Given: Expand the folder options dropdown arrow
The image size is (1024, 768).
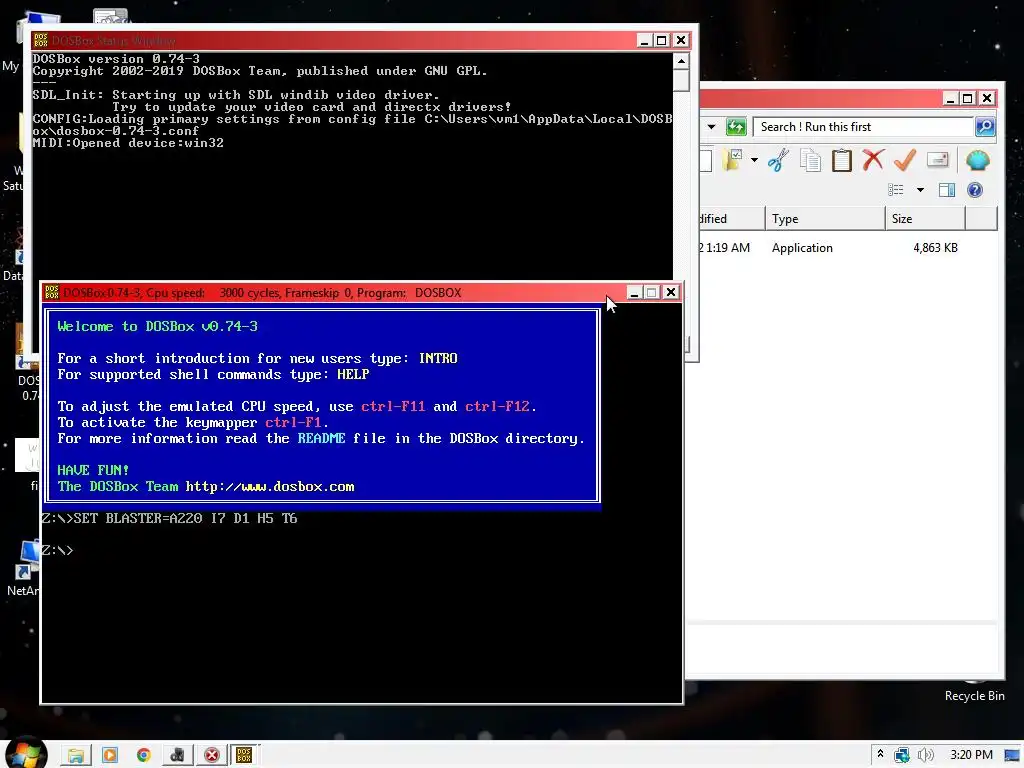Looking at the screenshot, I should click(754, 160).
